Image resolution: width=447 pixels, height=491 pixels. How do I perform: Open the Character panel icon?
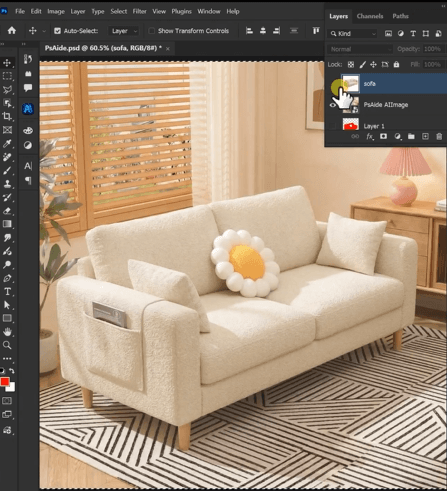pos(28,166)
